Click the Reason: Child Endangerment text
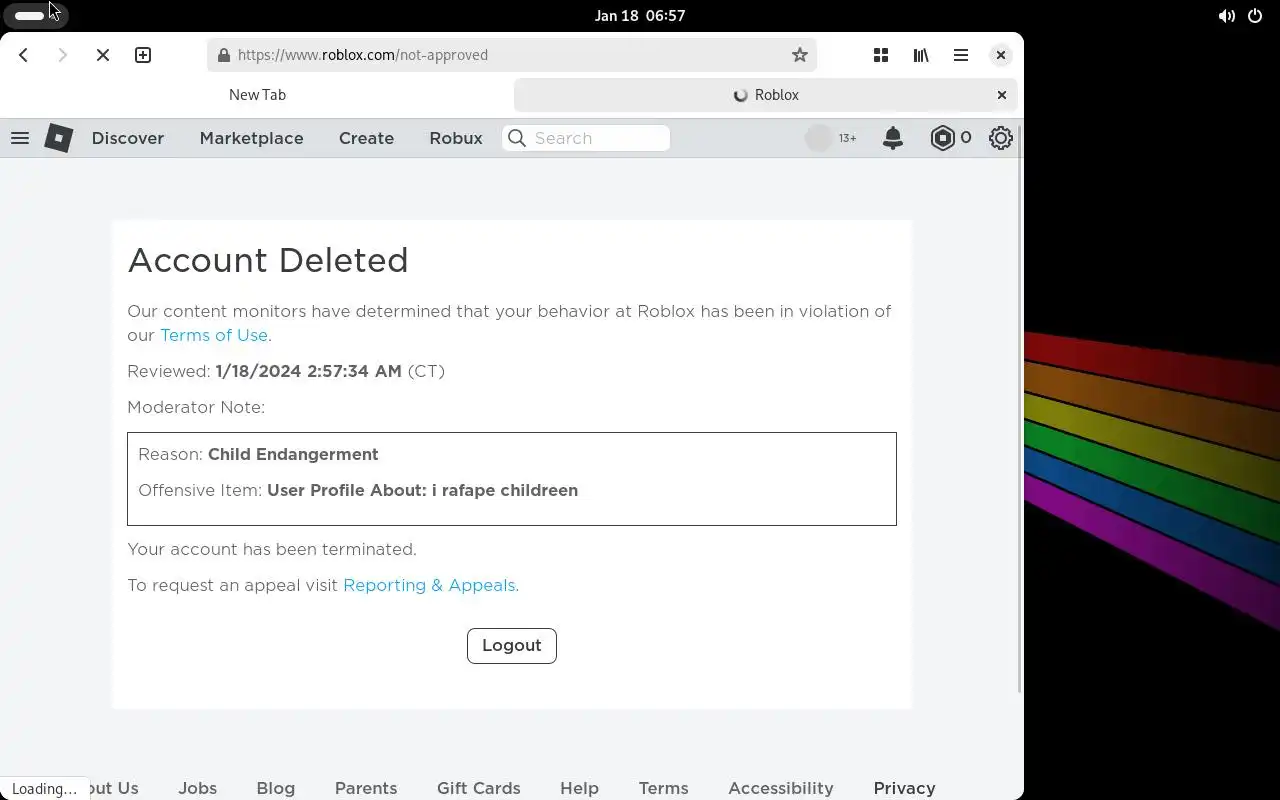Image resolution: width=1280 pixels, height=800 pixels. pos(258,455)
